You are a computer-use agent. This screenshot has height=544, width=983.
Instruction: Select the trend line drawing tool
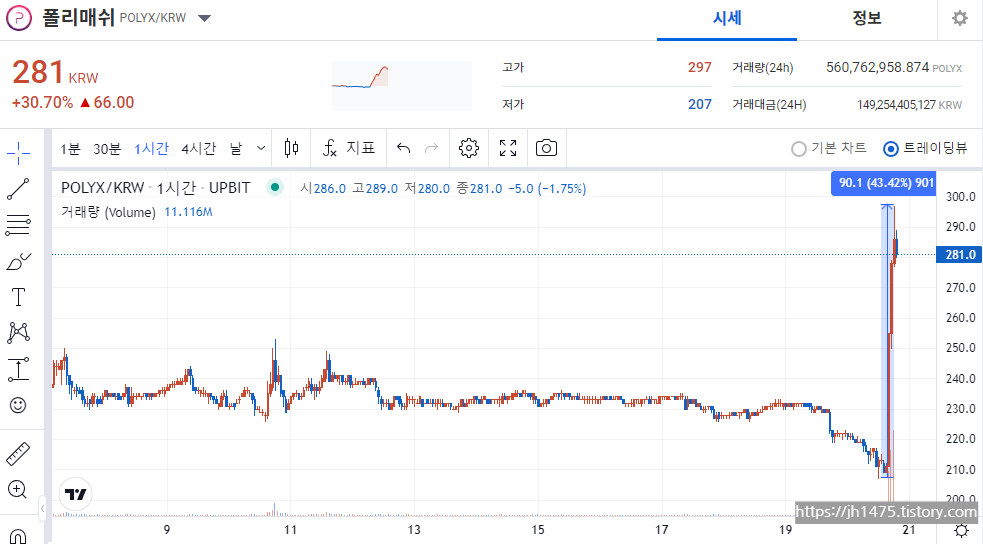click(x=18, y=189)
